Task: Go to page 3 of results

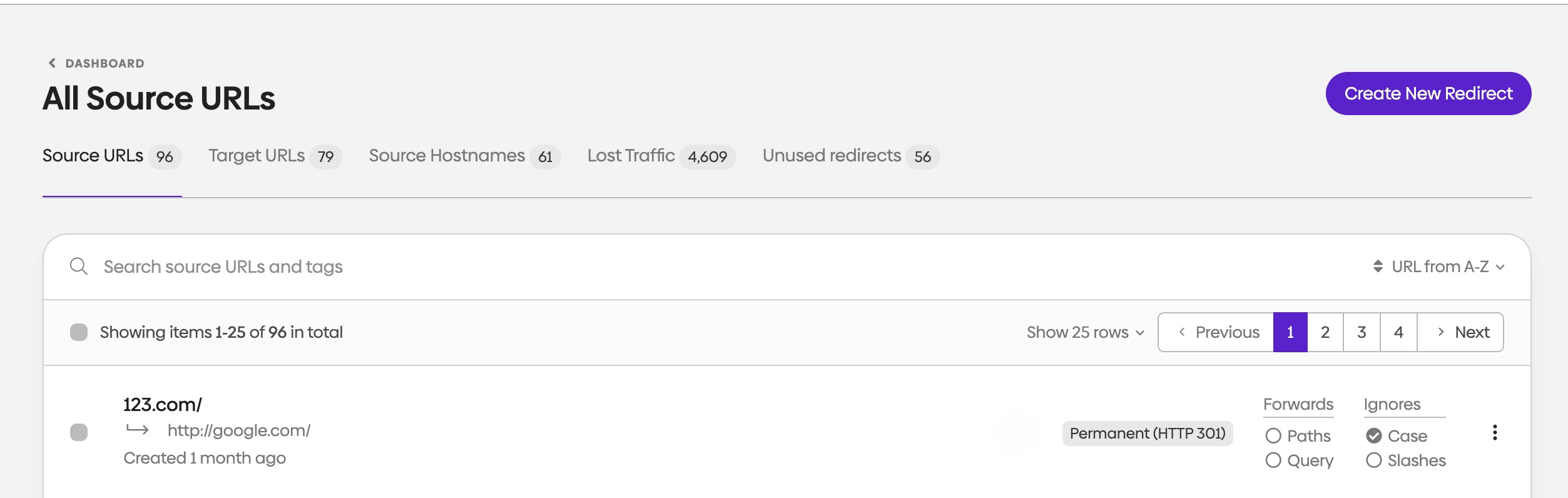Action: [1362, 332]
